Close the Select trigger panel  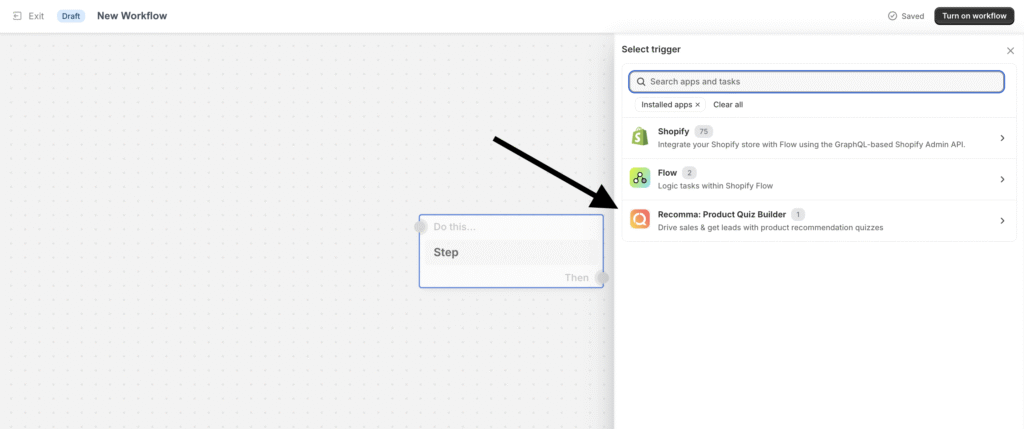pyautogui.click(x=1010, y=50)
